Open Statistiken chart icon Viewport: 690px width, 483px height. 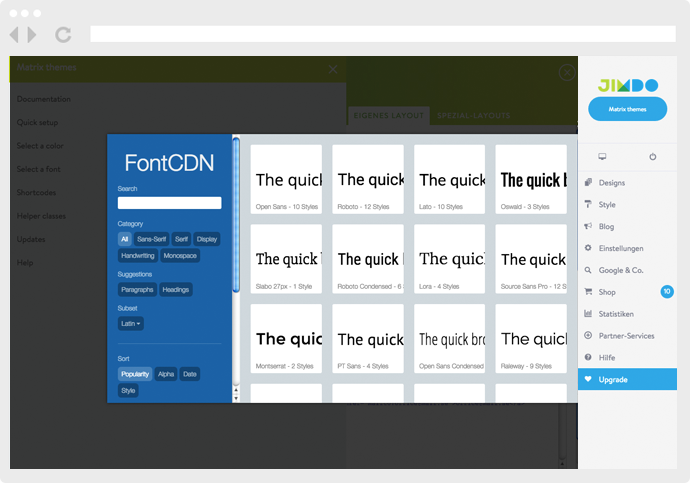pos(588,314)
